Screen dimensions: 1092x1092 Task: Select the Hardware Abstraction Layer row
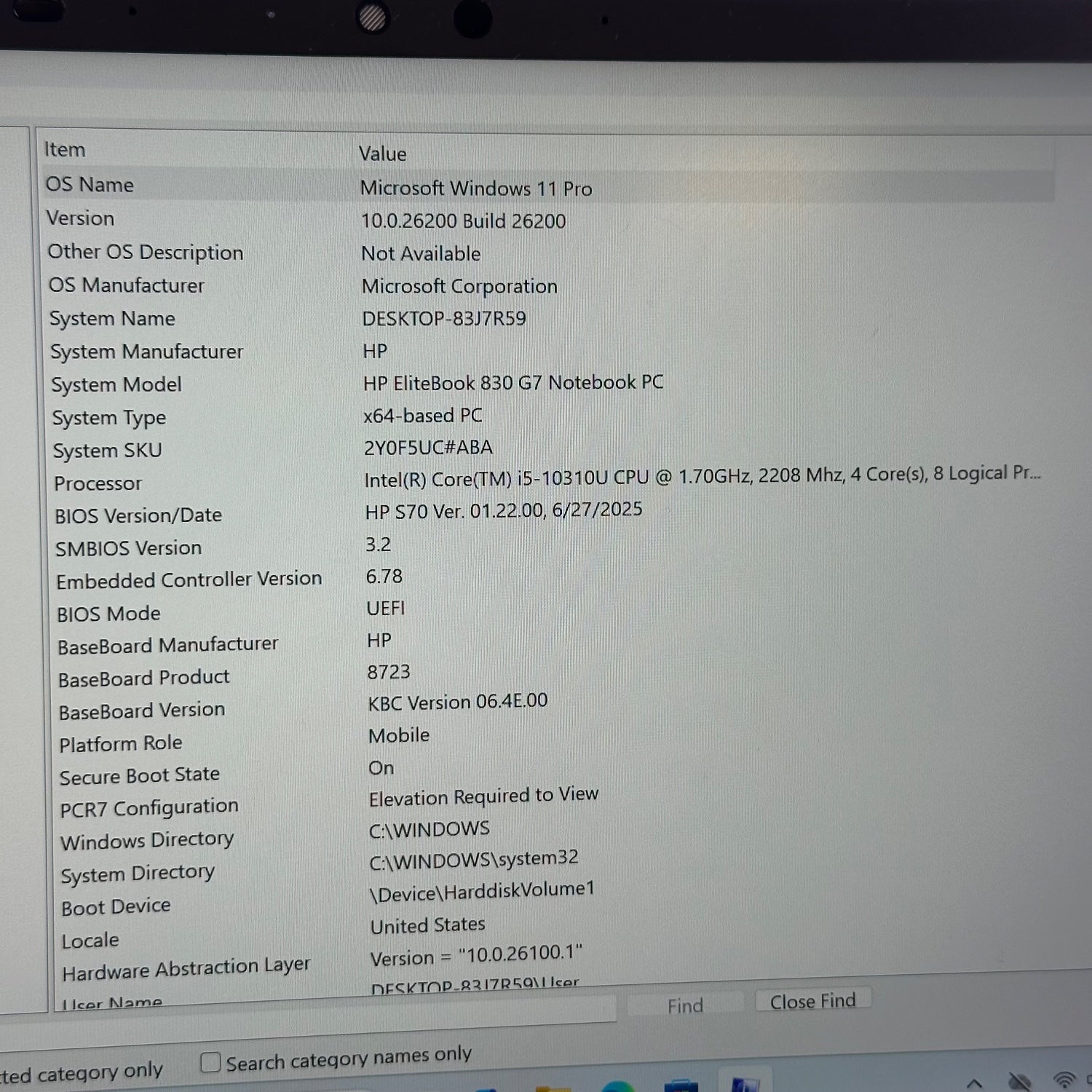[x=186, y=970]
